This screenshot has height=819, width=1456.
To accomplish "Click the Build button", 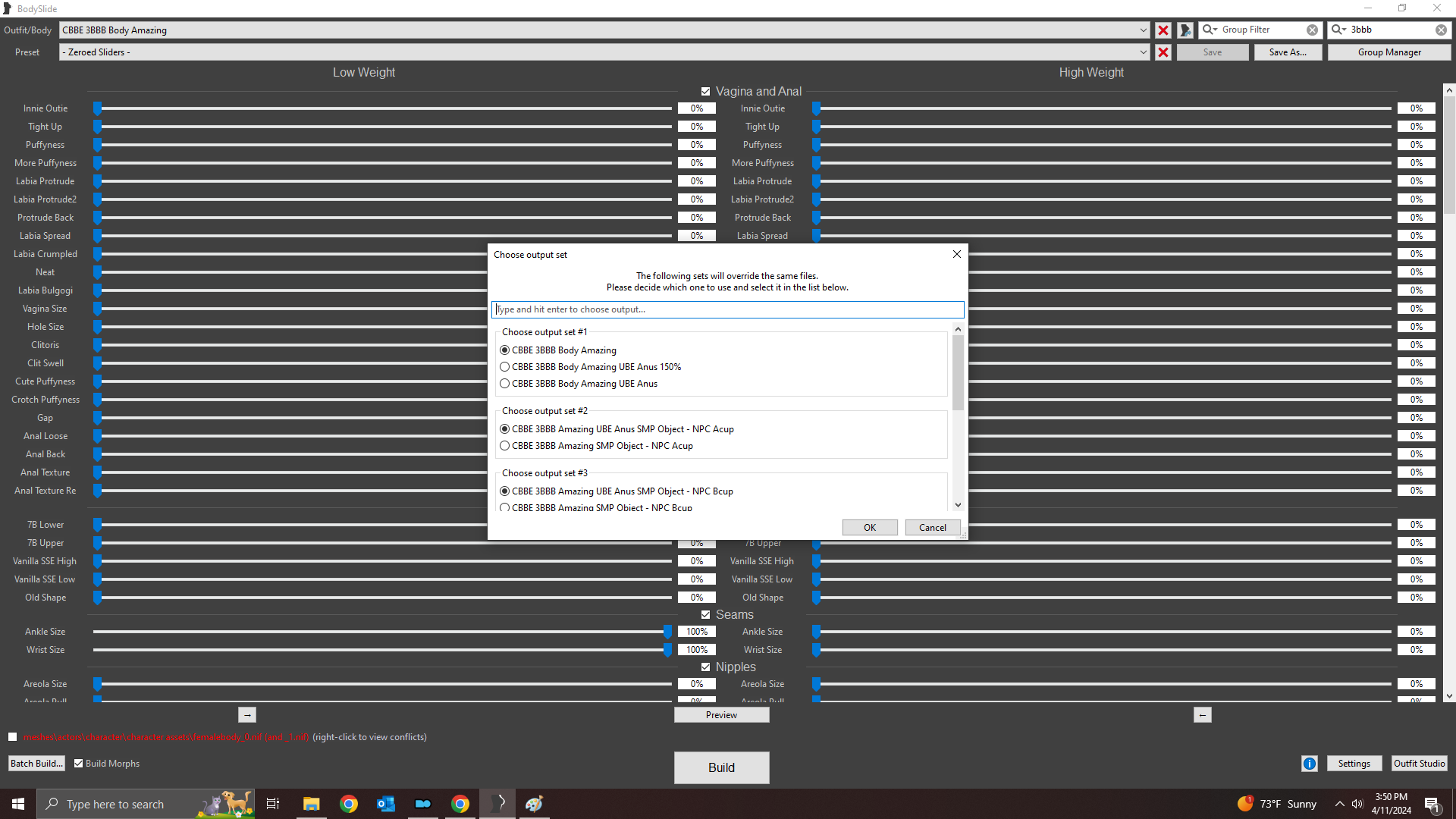I will click(721, 767).
